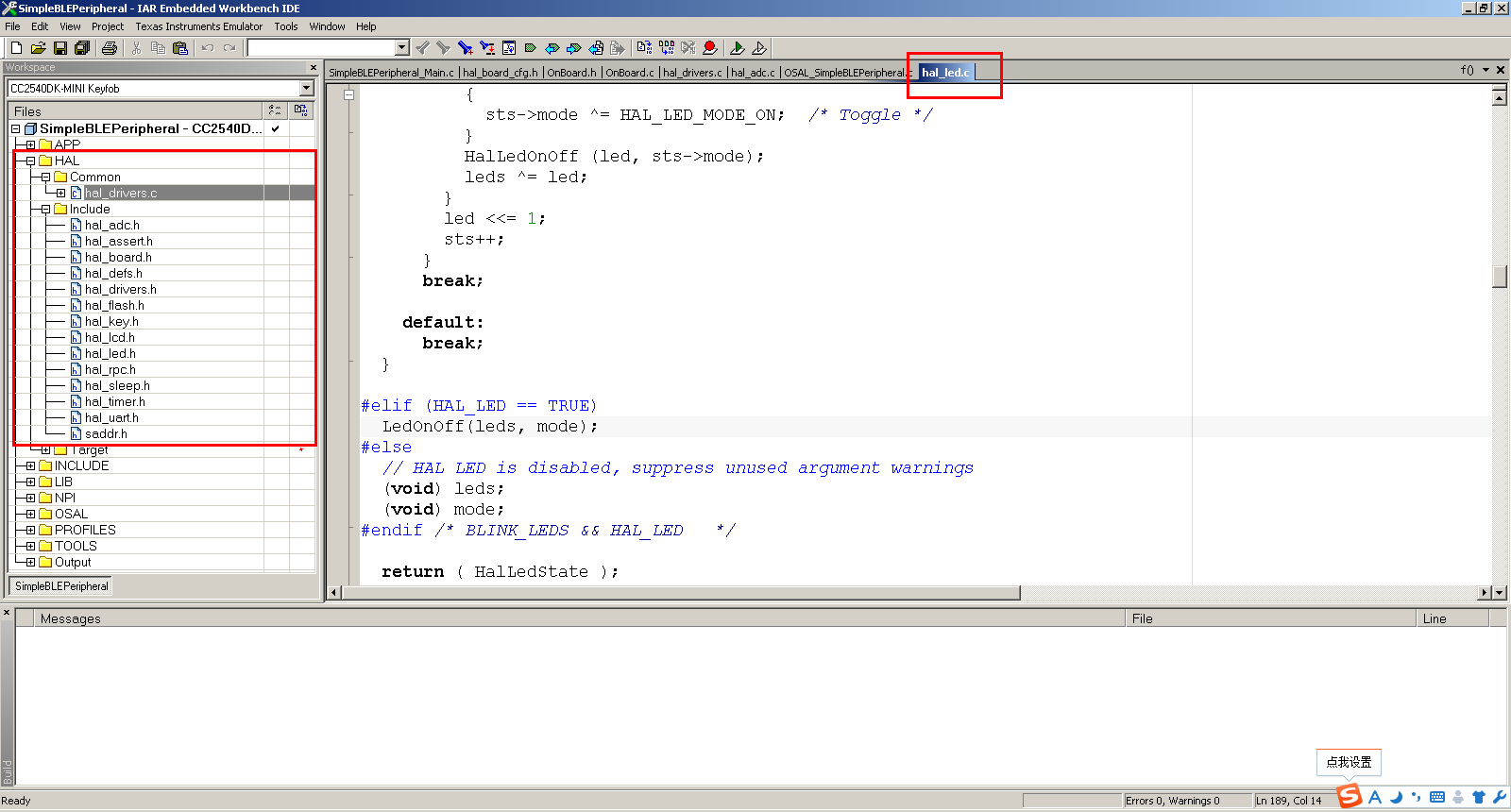Click the editor vertical scrollbar thumb

click(x=1499, y=277)
